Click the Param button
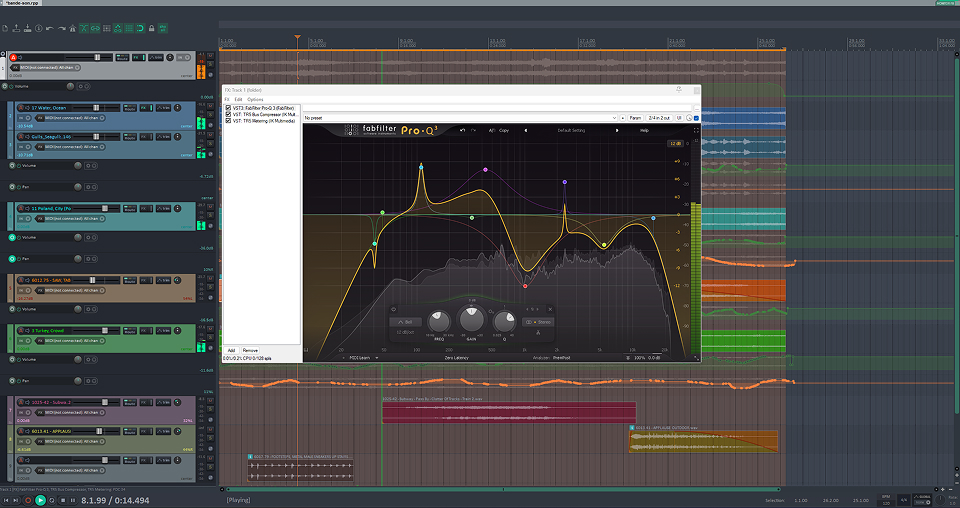The width and height of the screenshot is (960, 508). 636,118
